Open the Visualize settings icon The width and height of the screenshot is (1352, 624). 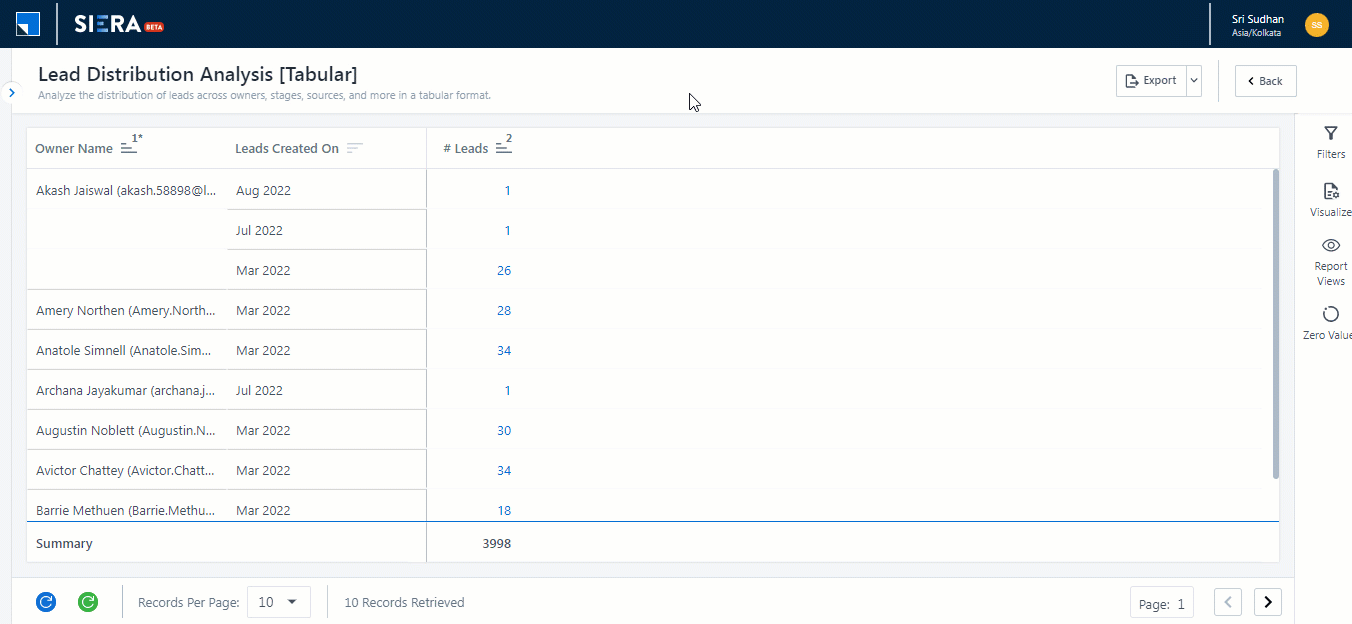(x=1330, y=191)
